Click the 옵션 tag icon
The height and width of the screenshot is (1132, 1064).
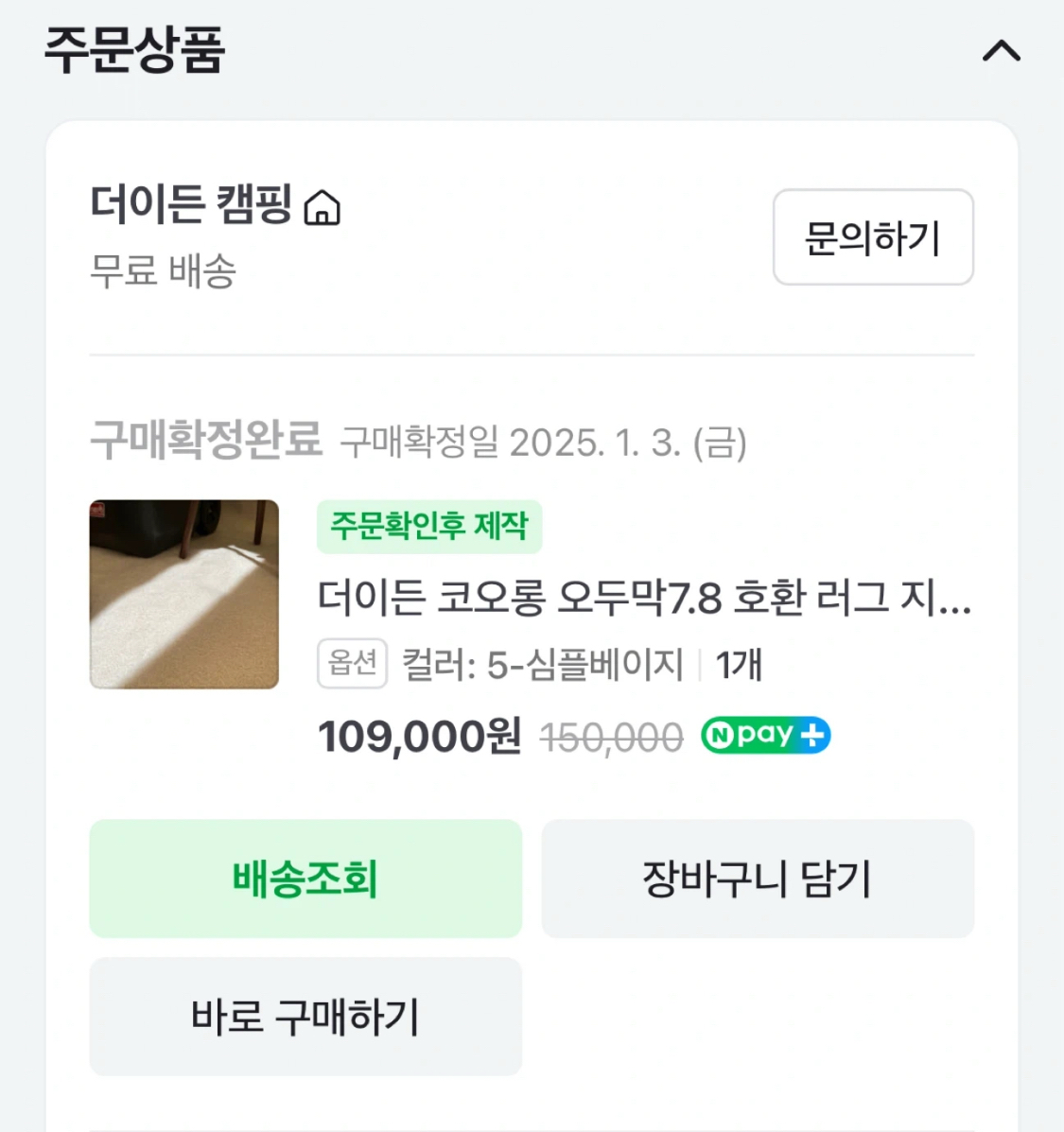click(352, 663)
